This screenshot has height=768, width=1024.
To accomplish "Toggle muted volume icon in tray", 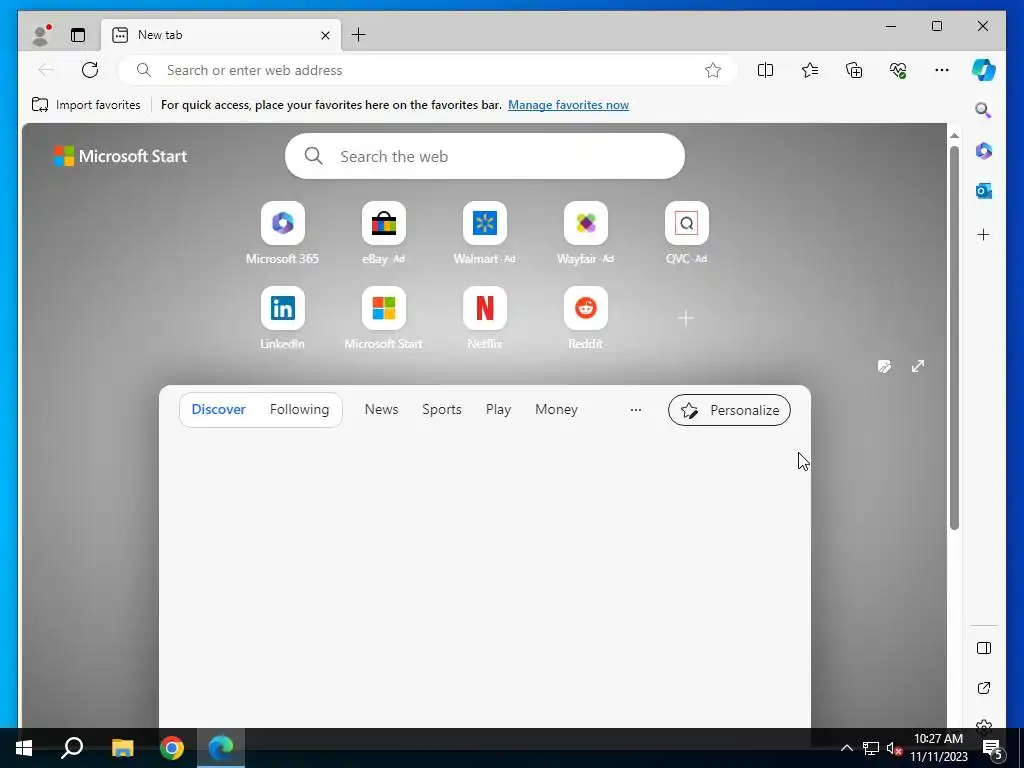I will 894,748.
